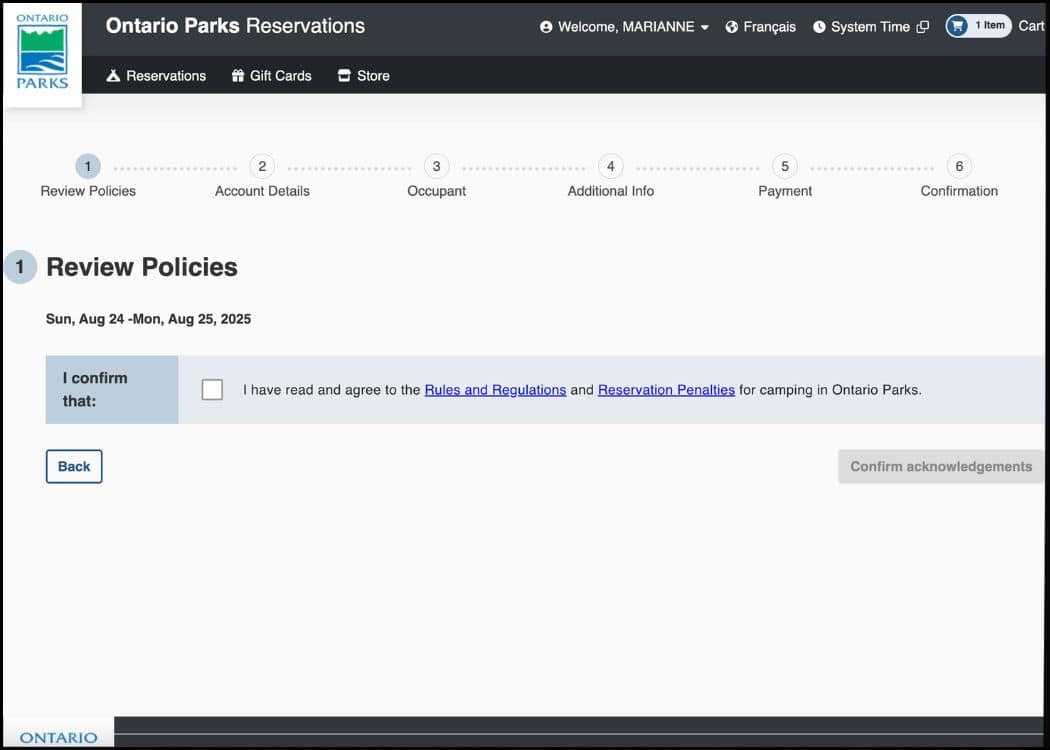Select step 5 Payment

tap(785, 177)
